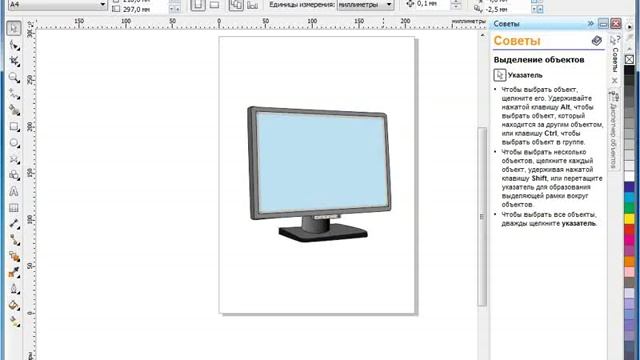
Task: Click the scroll-up arrow of canvas scrollbar
Action: pyautogui.click(x=482, y=36)
